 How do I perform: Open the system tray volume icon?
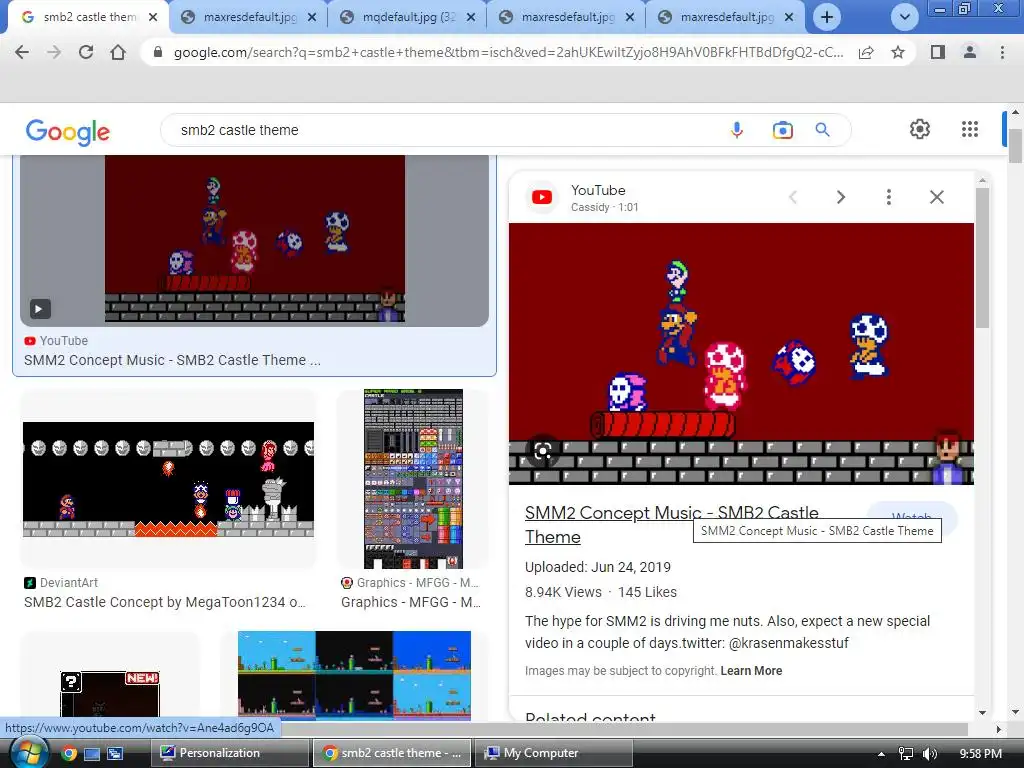click(x=930, y=754)
